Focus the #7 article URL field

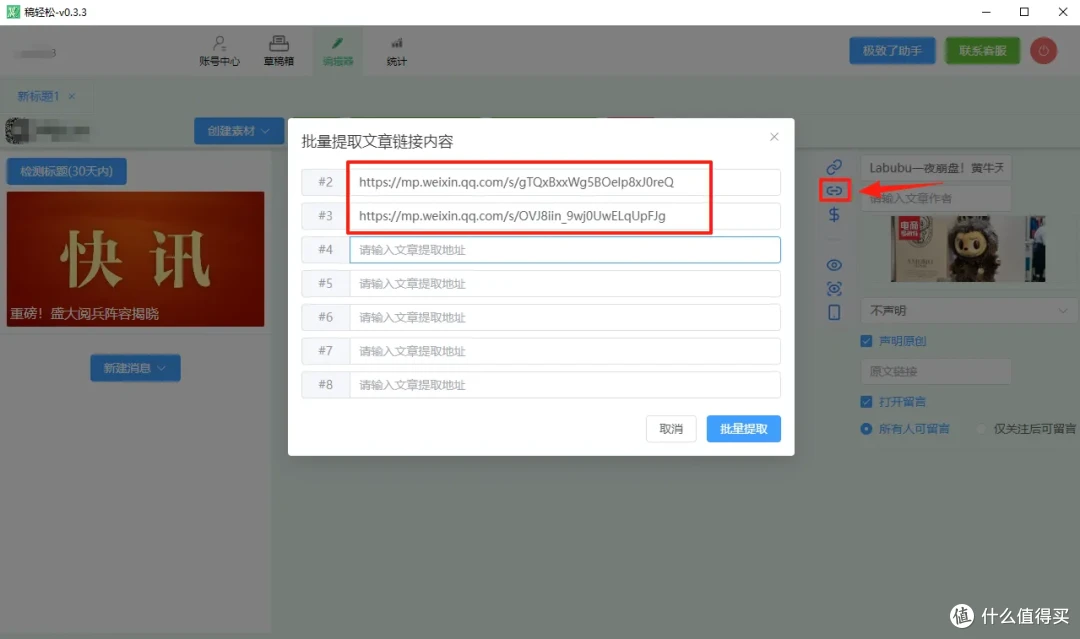tap(565, 351)
